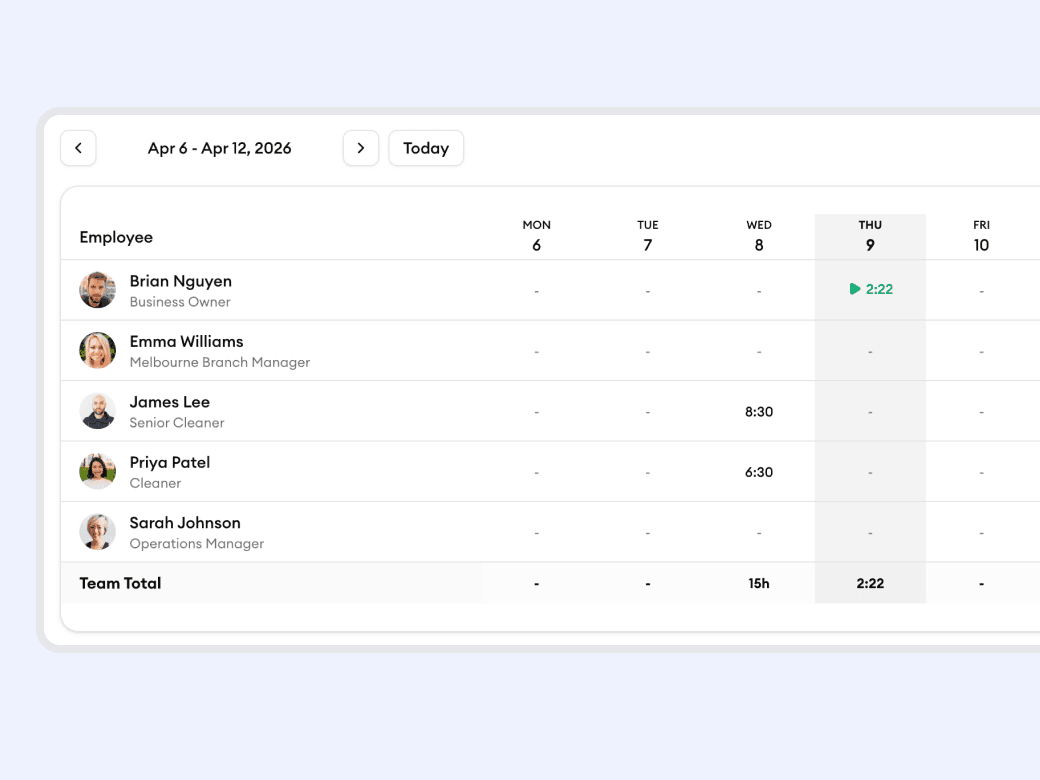
Task: Click Priya Patel's profile avatar
Action: coord(97,471)
